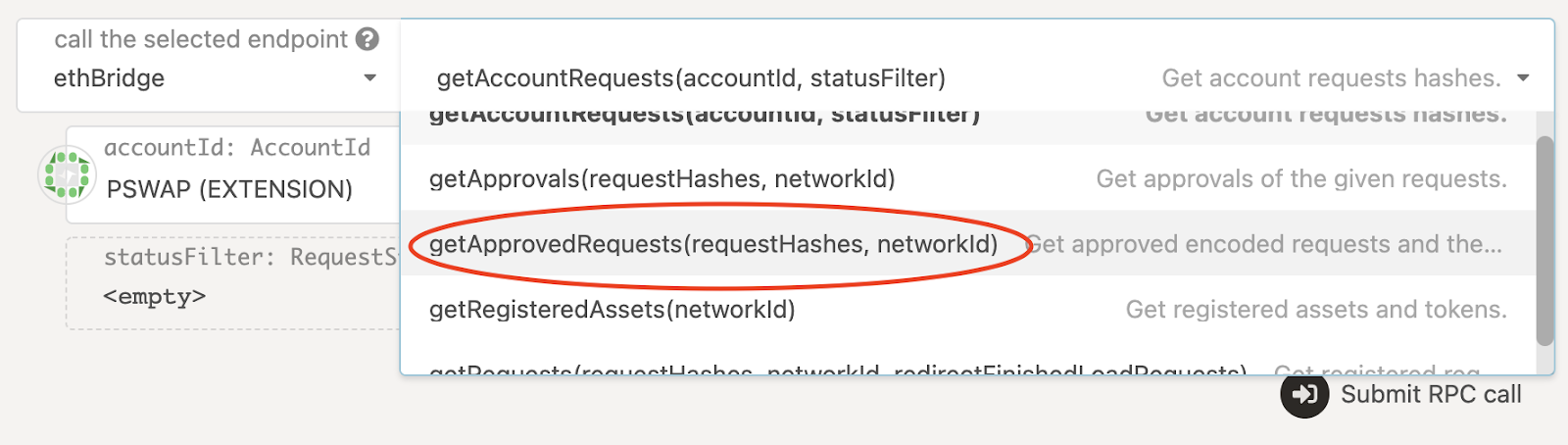Submit the RPC call
The width and height of the screenshot is (1568, 445).
click(1401, 394)
